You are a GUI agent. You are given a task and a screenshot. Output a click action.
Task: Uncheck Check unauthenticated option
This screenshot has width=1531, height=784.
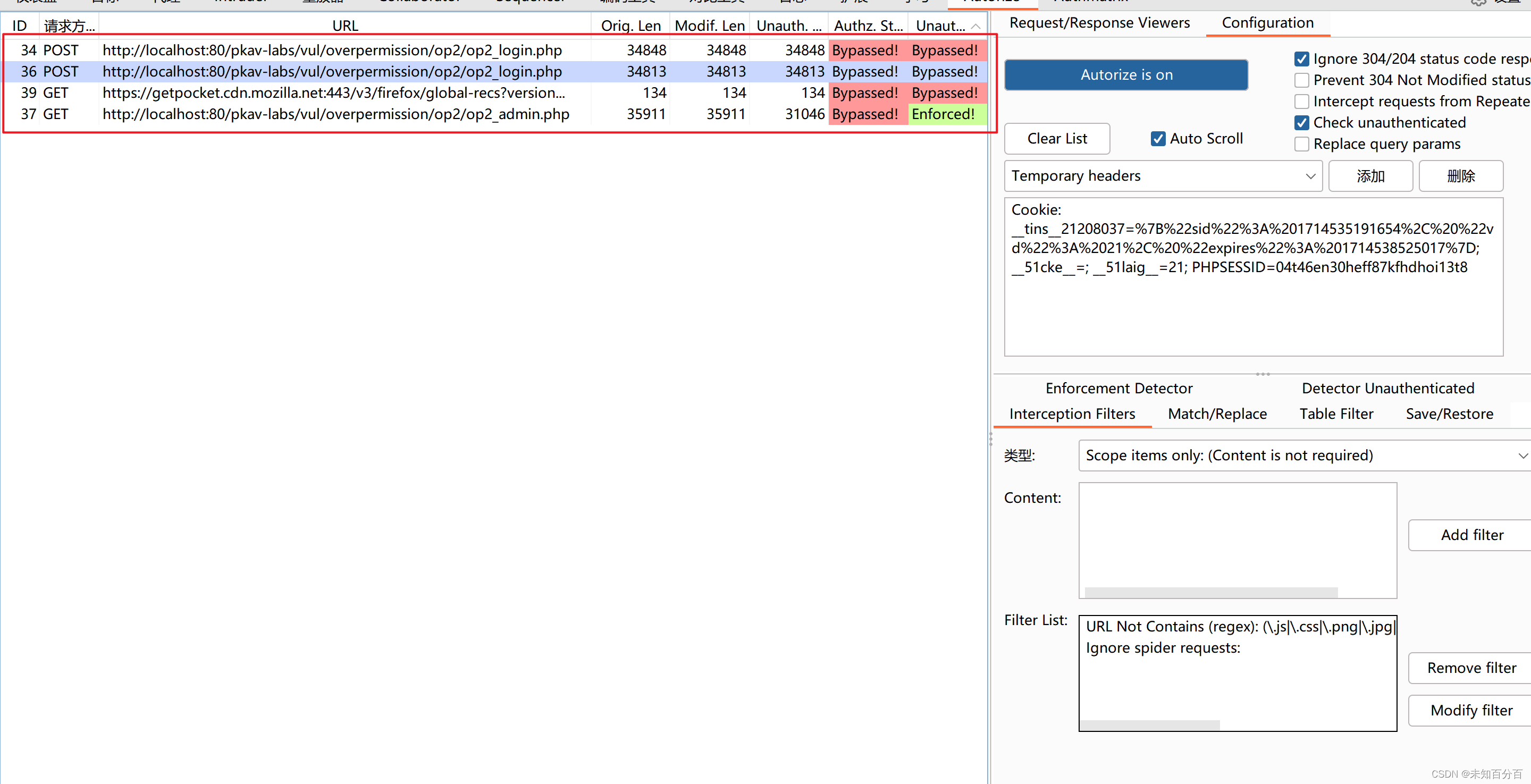[x=1301, y=123]
